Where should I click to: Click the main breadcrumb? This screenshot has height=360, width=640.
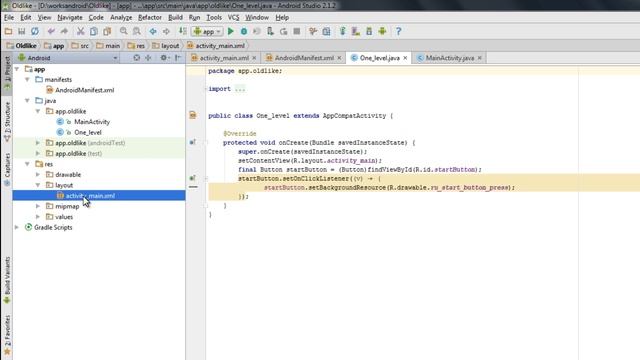pyautogui.click(x=108, y=46)
